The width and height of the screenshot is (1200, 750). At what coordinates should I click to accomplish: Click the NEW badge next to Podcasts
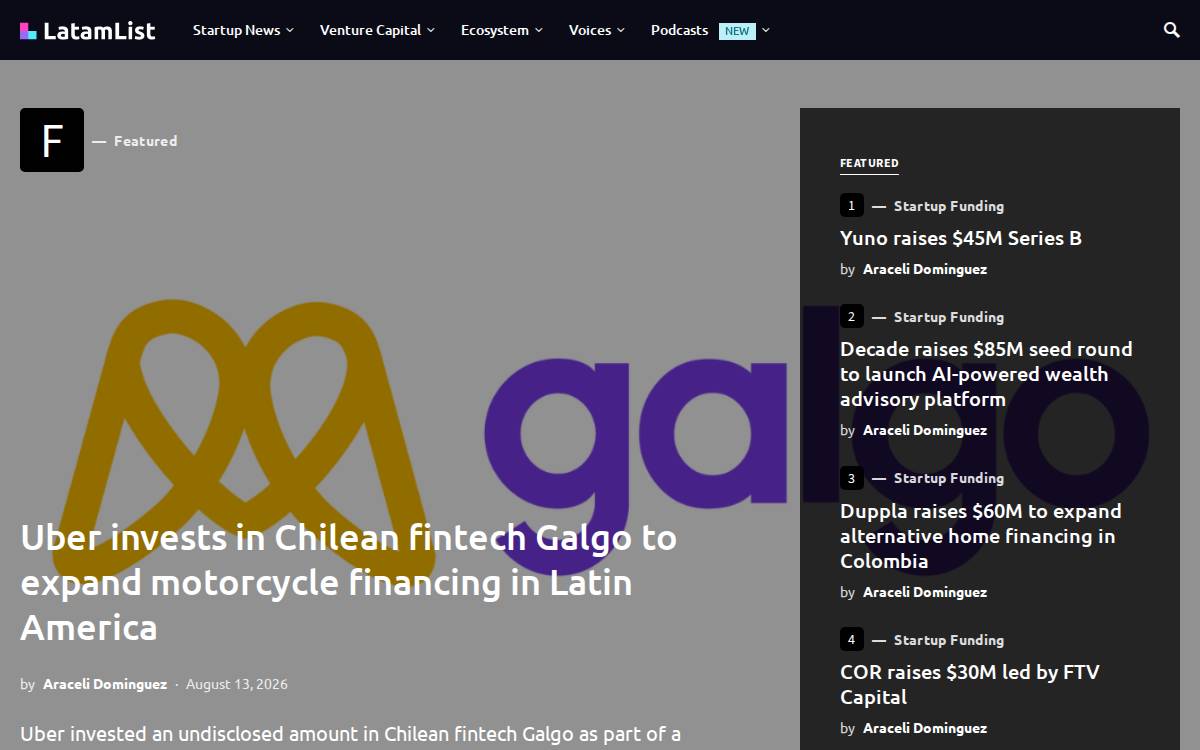pyautogui.click(x=737, y=31)
